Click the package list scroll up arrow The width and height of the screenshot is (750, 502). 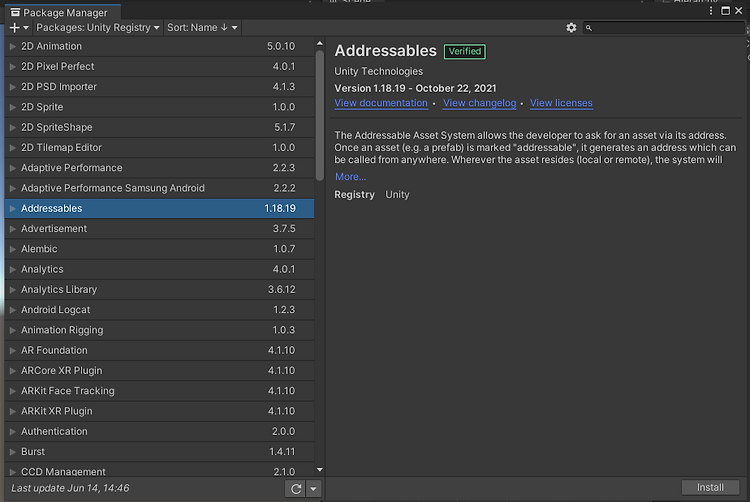320,44
